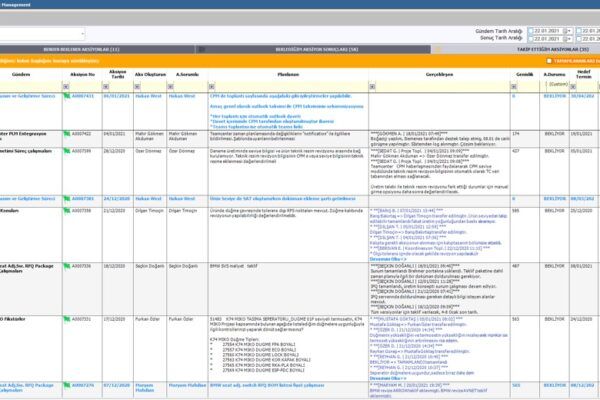Open action number link A0007431

[x=83, y=96]
